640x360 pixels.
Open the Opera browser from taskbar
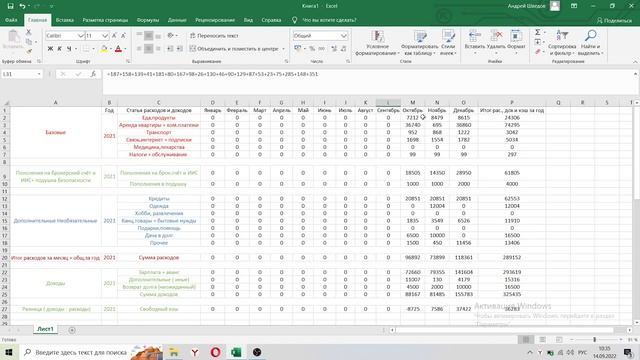tap(216, 352)
